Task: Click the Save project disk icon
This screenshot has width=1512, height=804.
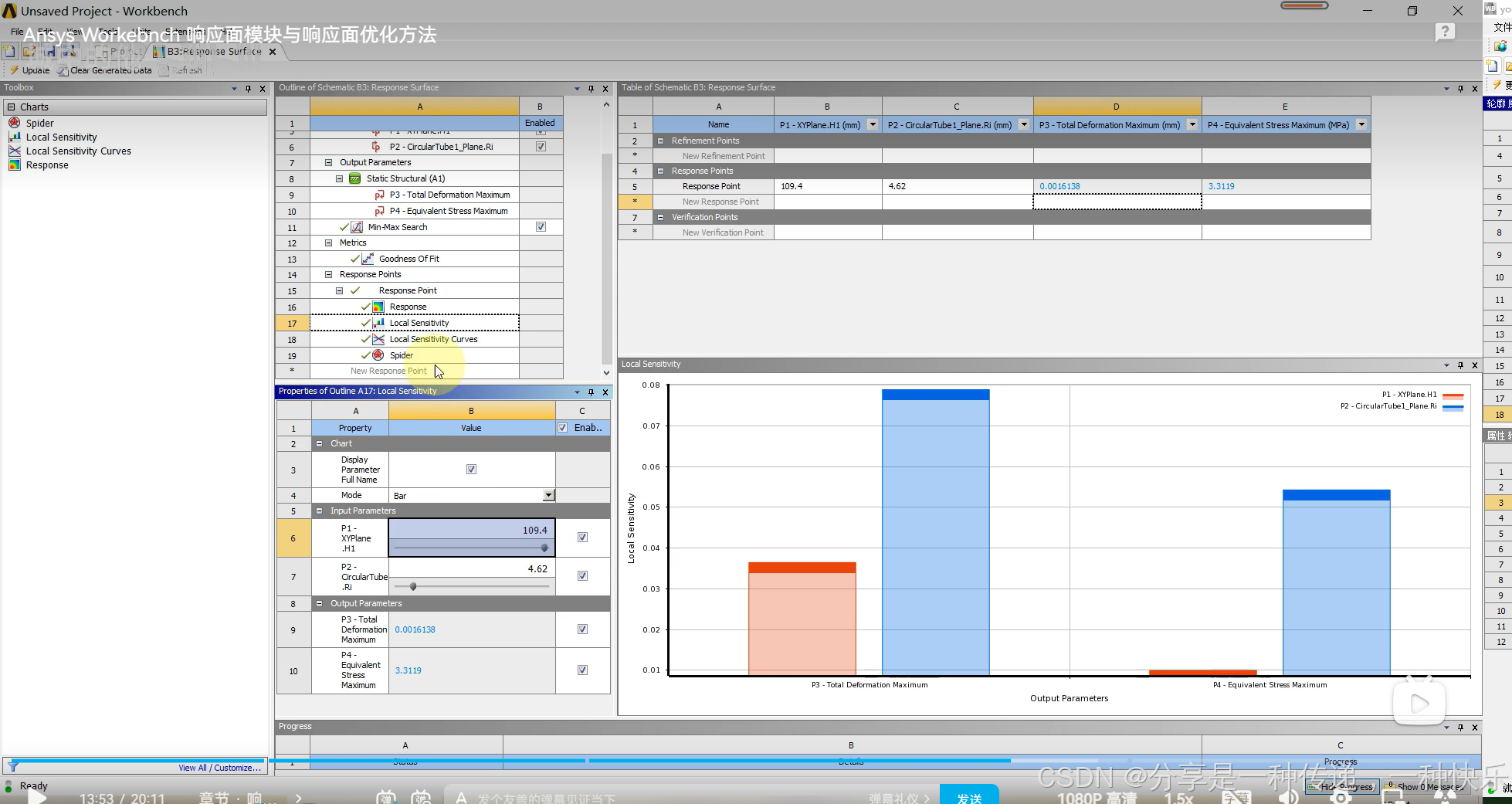Action: pos(49,51)
